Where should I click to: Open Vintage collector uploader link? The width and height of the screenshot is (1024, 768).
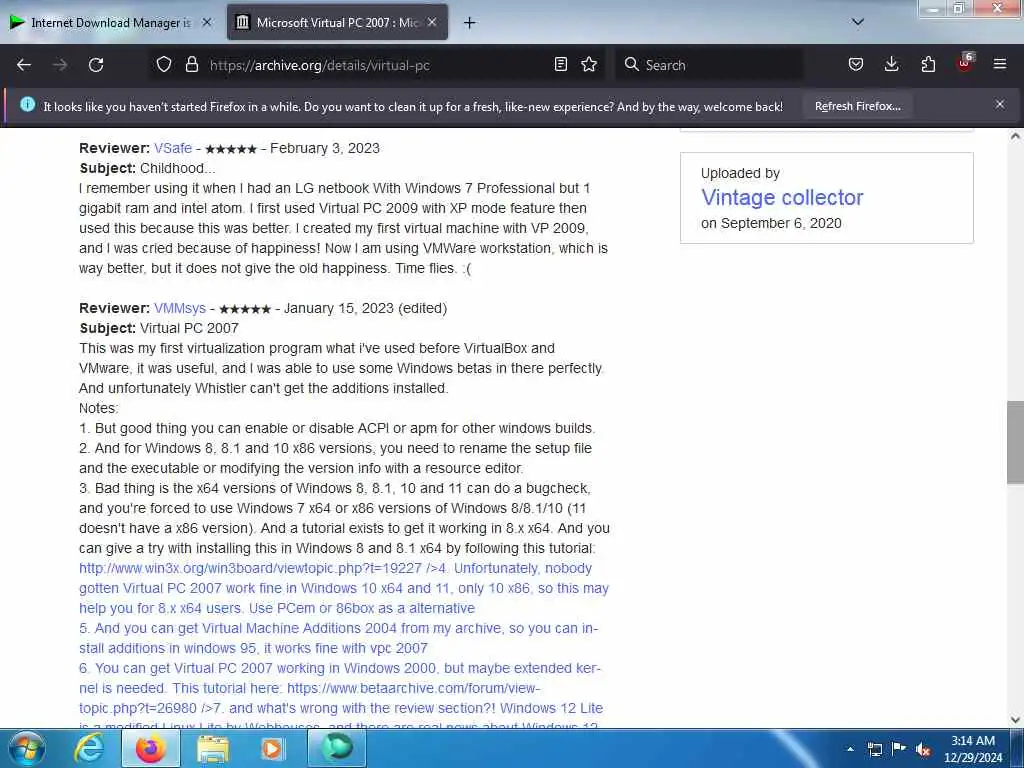782,197
